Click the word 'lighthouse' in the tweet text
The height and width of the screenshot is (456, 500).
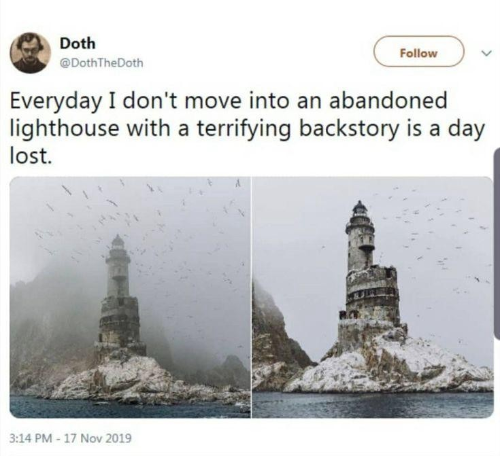click(64, 129)
